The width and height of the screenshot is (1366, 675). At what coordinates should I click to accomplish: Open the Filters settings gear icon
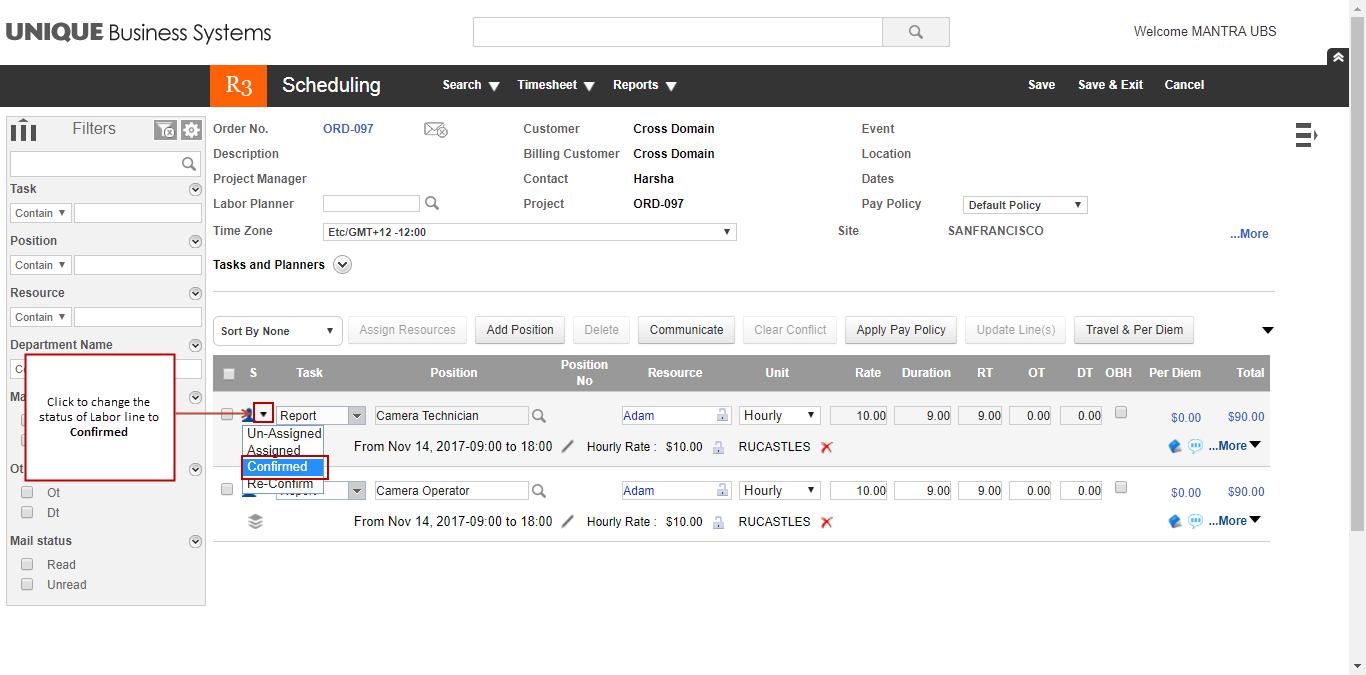tap(190, 130)
